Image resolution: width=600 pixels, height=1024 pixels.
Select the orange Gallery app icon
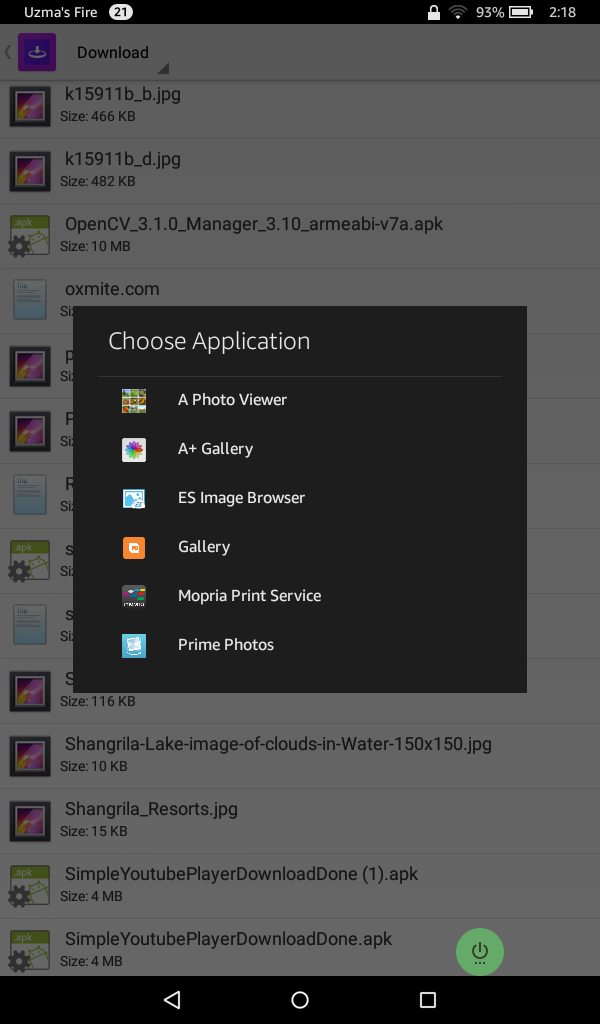[x=134, y=547]
